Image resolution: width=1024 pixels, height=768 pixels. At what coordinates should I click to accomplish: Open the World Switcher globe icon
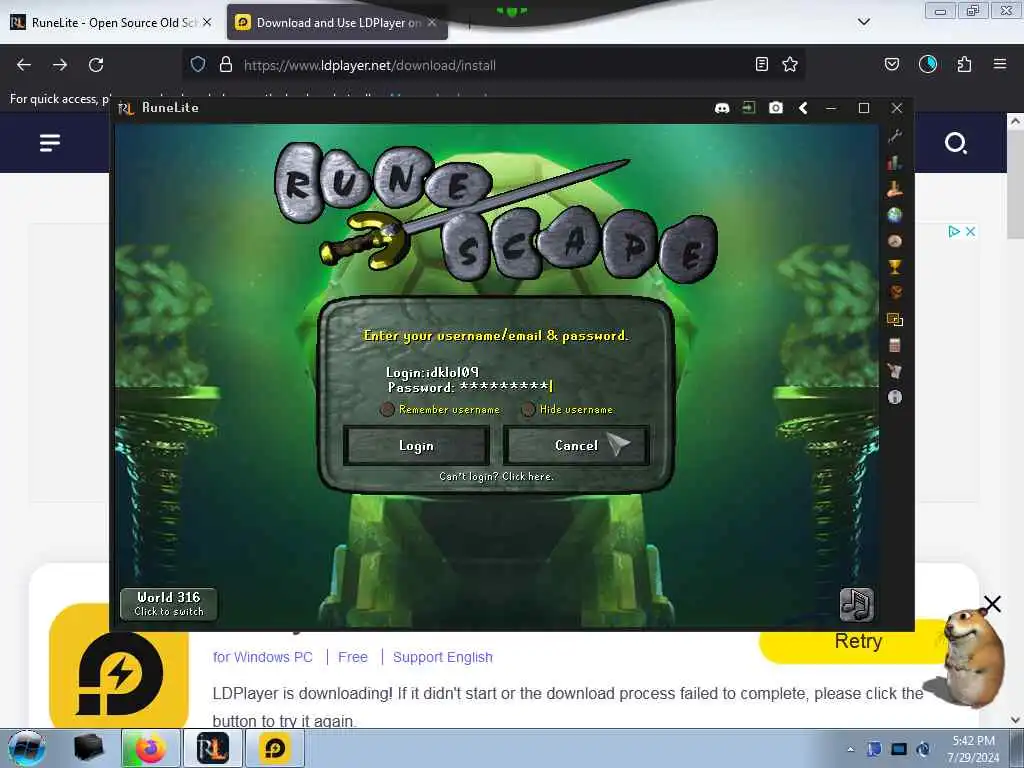pyautogui.click(x=895, y=215)
